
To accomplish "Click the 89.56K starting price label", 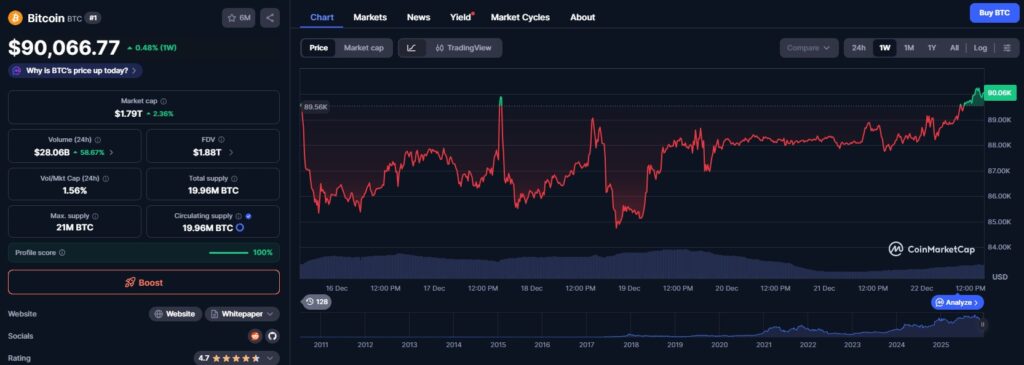I will (316, 106).
